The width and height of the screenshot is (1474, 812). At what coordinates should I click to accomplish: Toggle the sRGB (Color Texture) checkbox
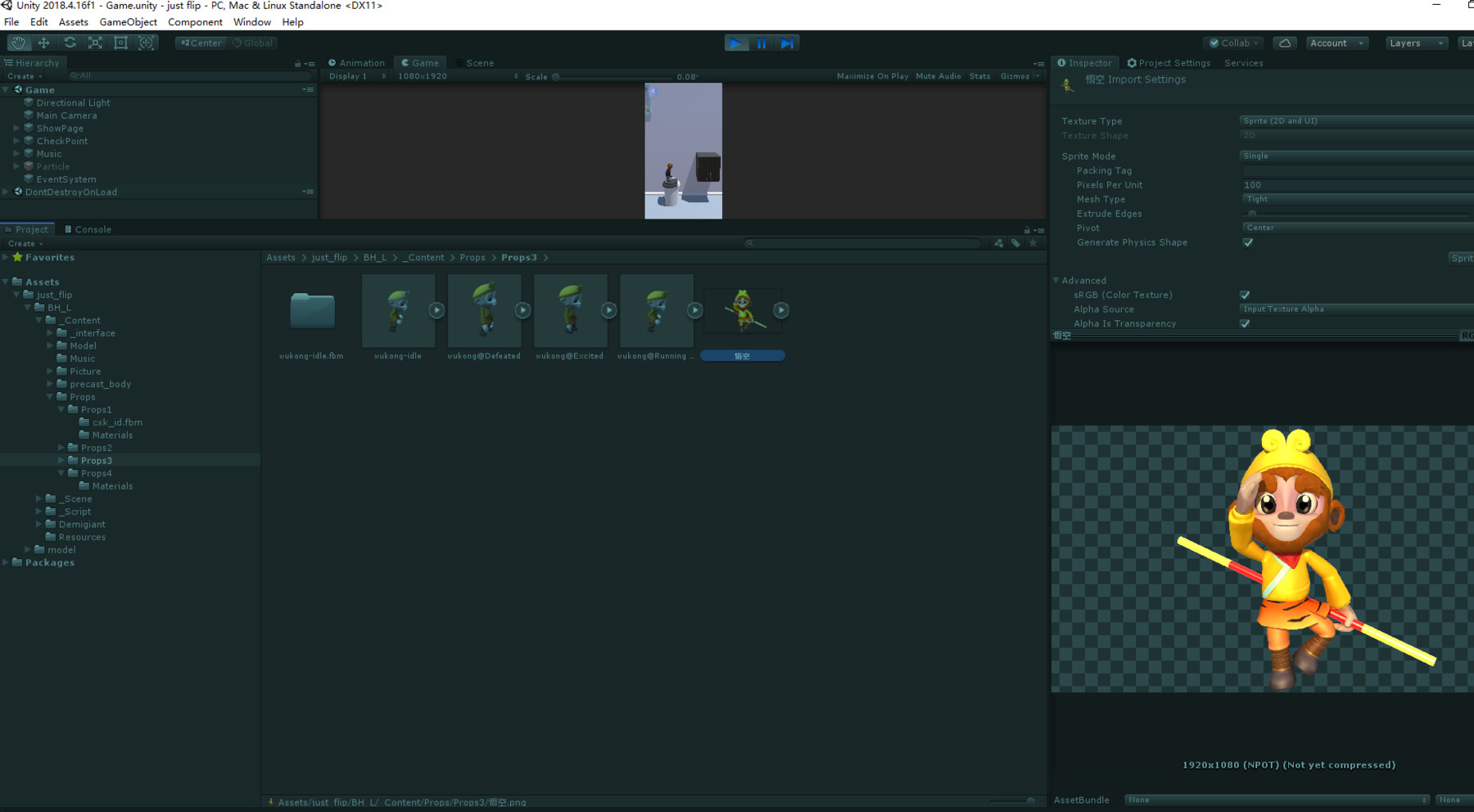pos(1245,295)
